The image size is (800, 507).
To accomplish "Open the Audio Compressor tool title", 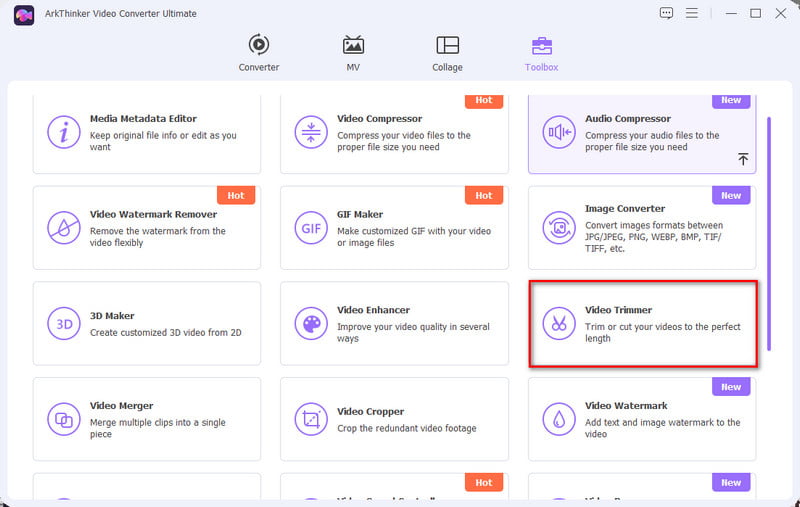I will pos(628,119).
